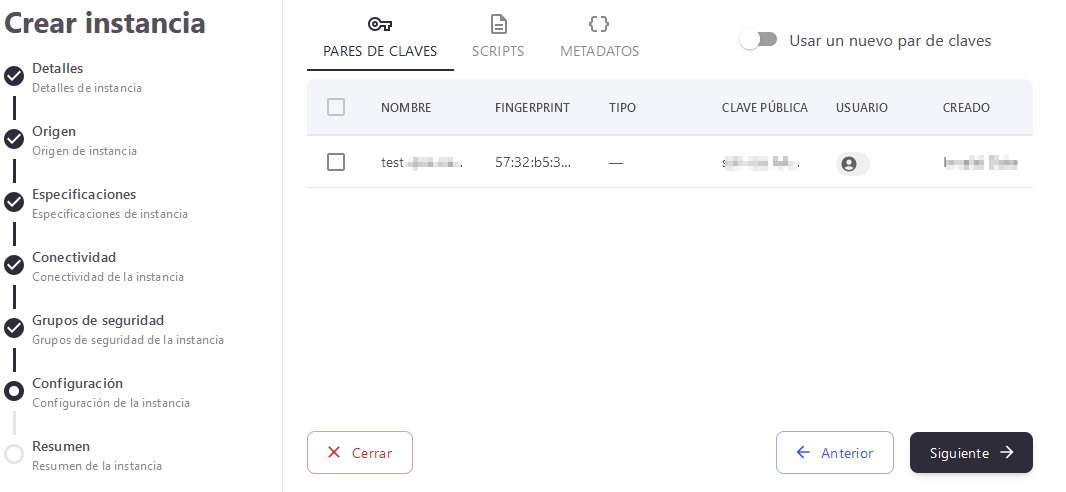Click the Siguiente button
The width and height of the screenshot is (1066, 492).
[970, 453]
